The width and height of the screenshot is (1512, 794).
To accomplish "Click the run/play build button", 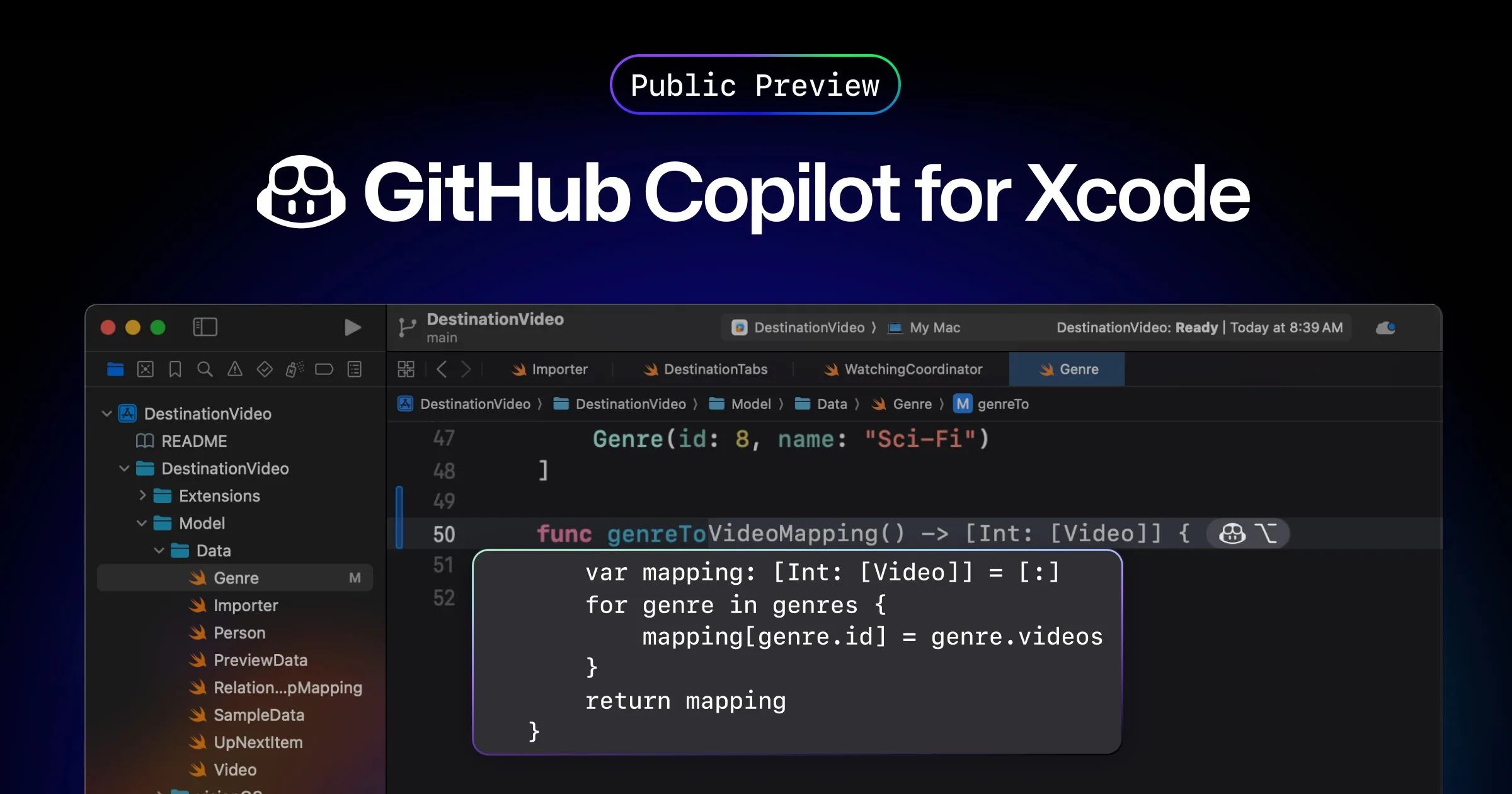I will [x=352, y=327].
